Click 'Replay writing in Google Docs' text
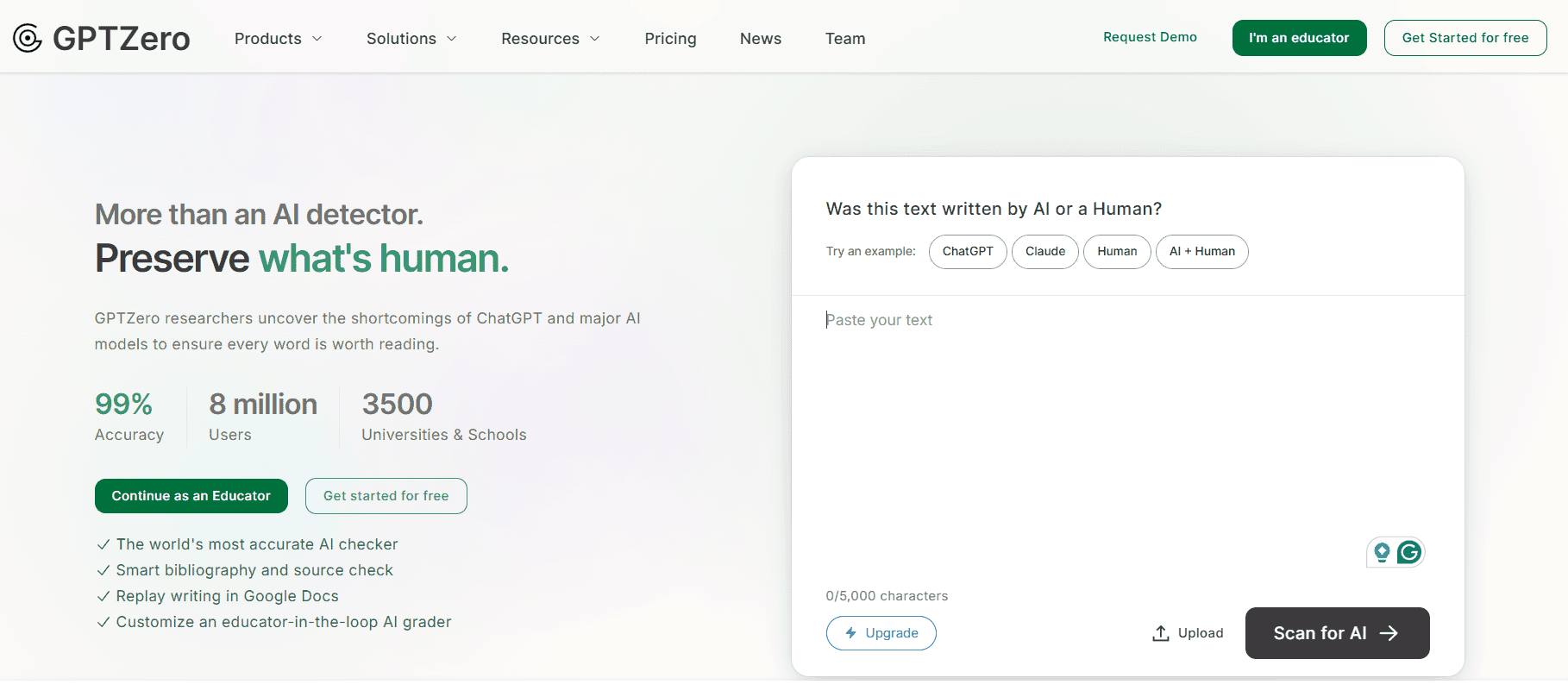This screenshot has height=697, width=1568. [228, 596]
